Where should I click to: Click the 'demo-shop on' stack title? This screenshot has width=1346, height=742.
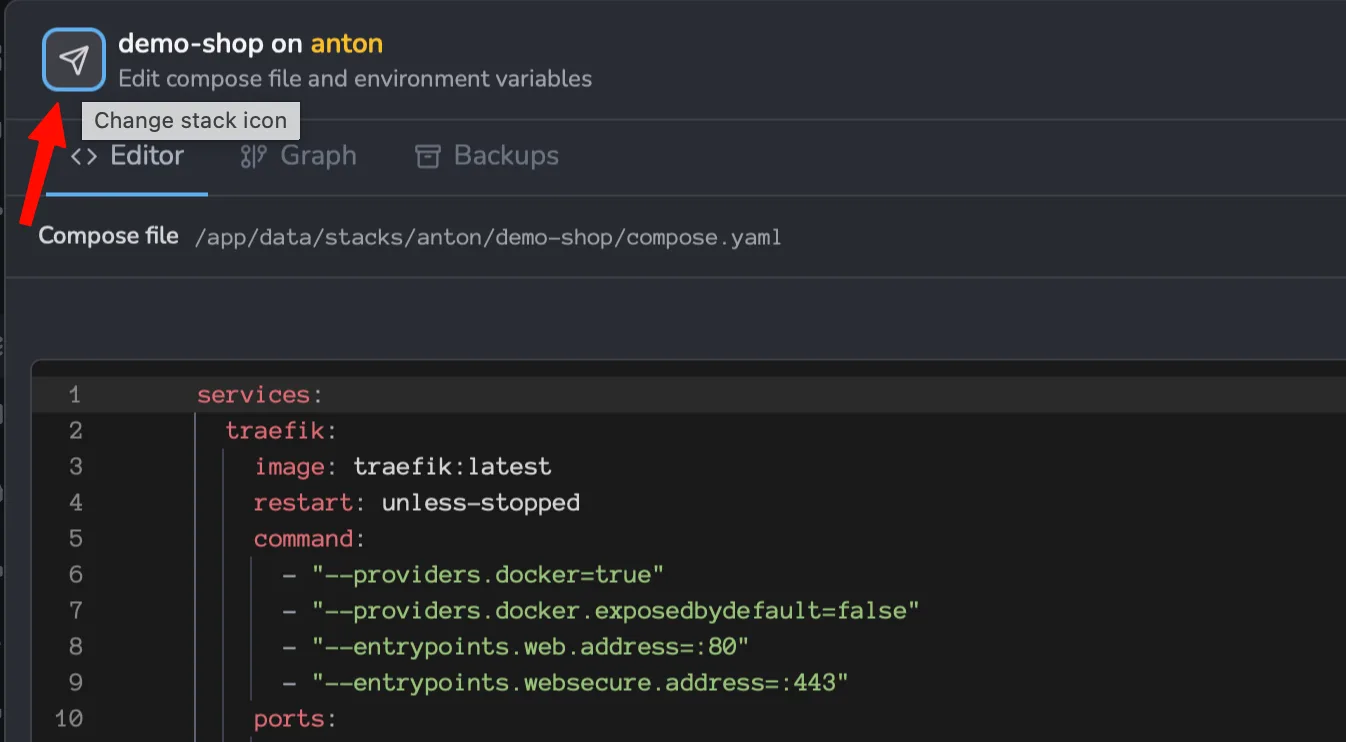(x=211, y=44)
